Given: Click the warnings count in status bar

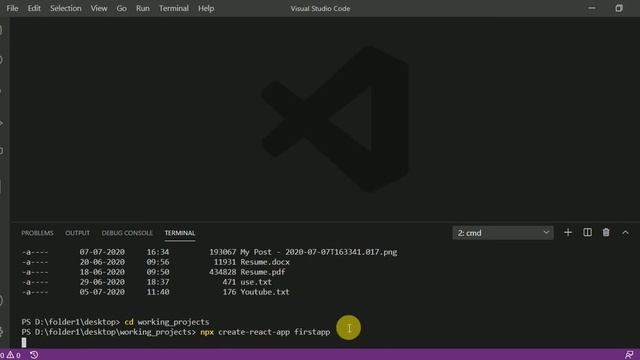Looking at the screenshot, I should pos(13,355).
